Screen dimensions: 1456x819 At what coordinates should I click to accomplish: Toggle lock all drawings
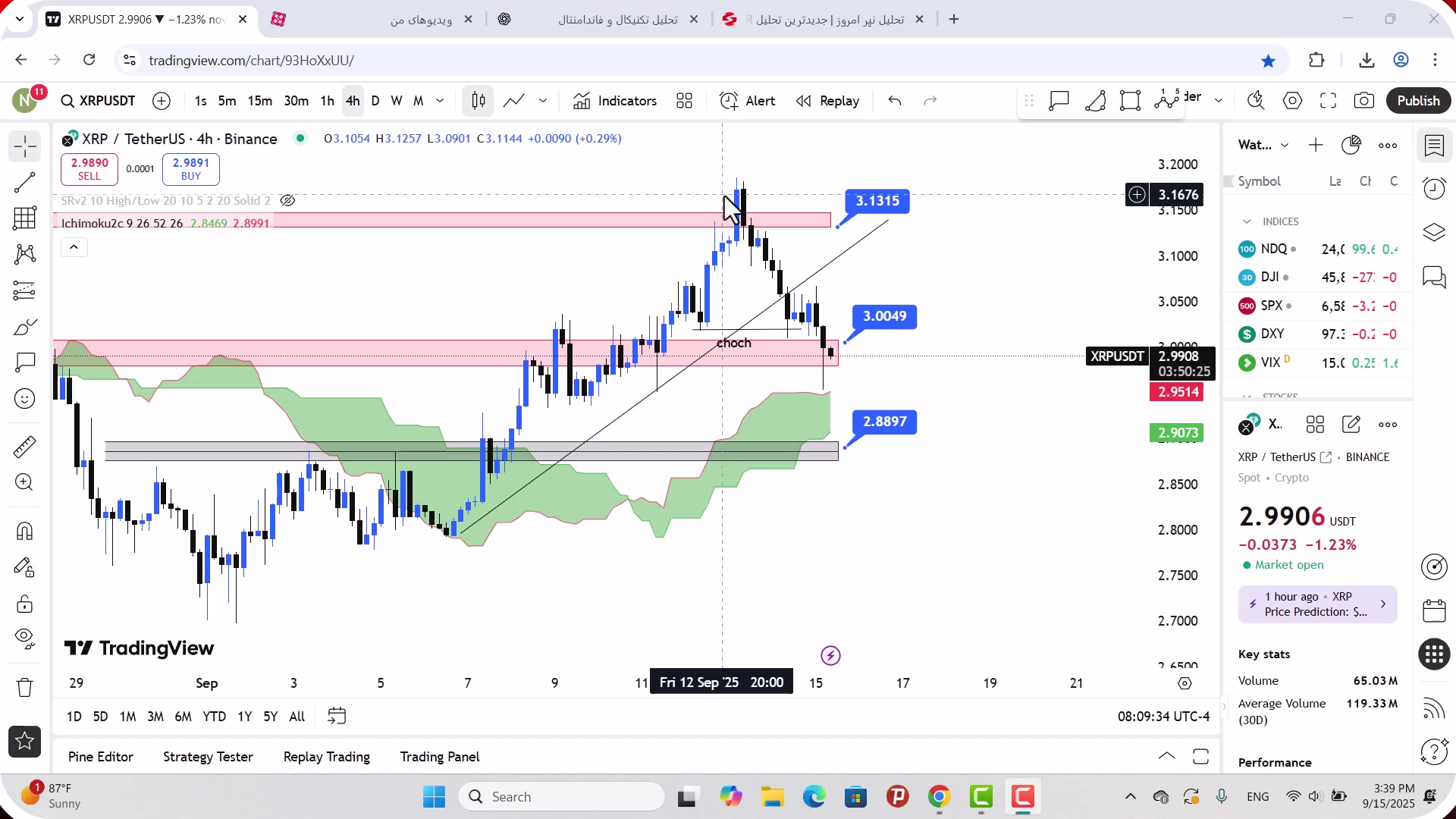coord(24,604)
